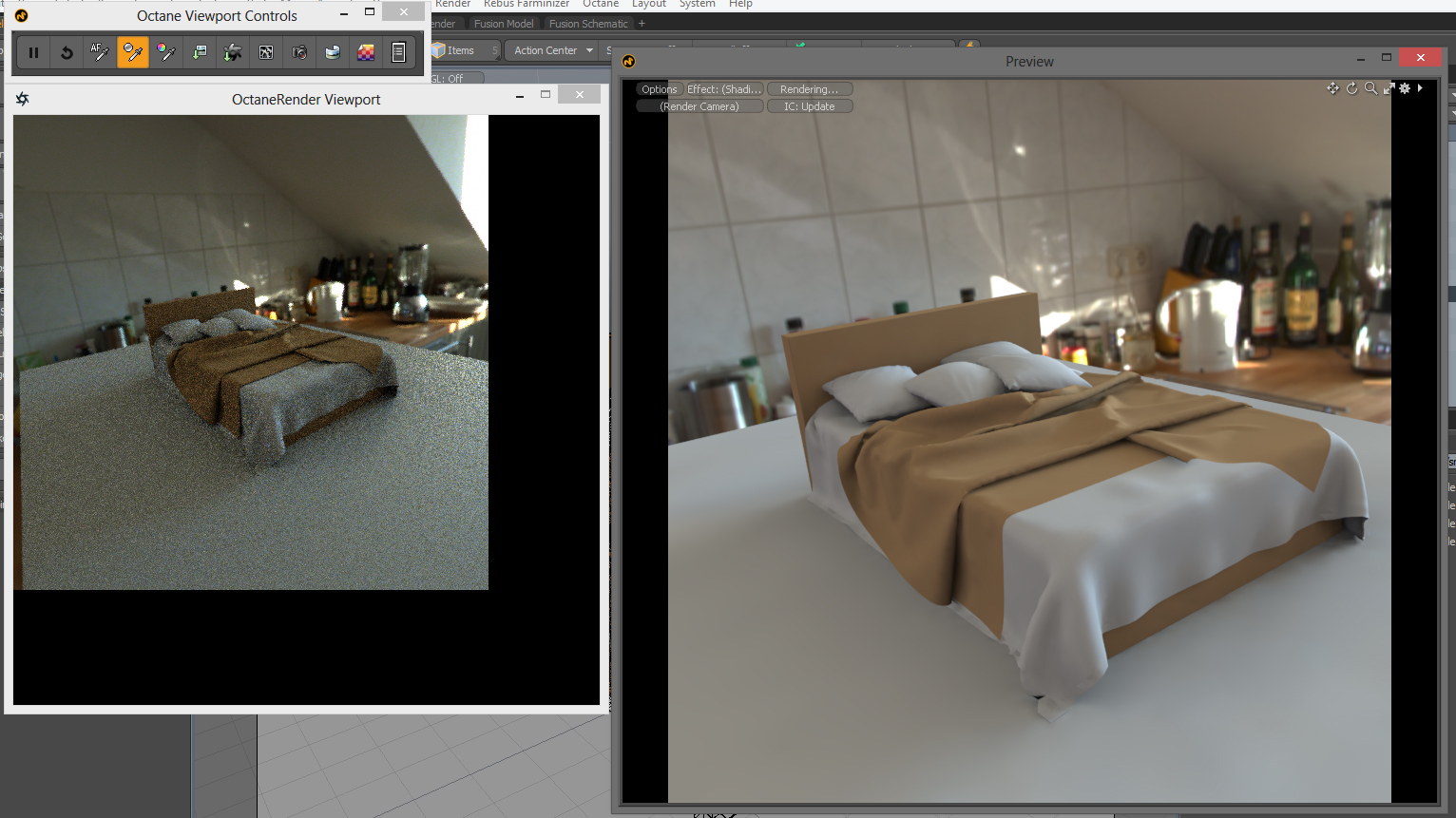Click the IC: Update button
Screen dimensions: 1456x818
tap(810, 106)
